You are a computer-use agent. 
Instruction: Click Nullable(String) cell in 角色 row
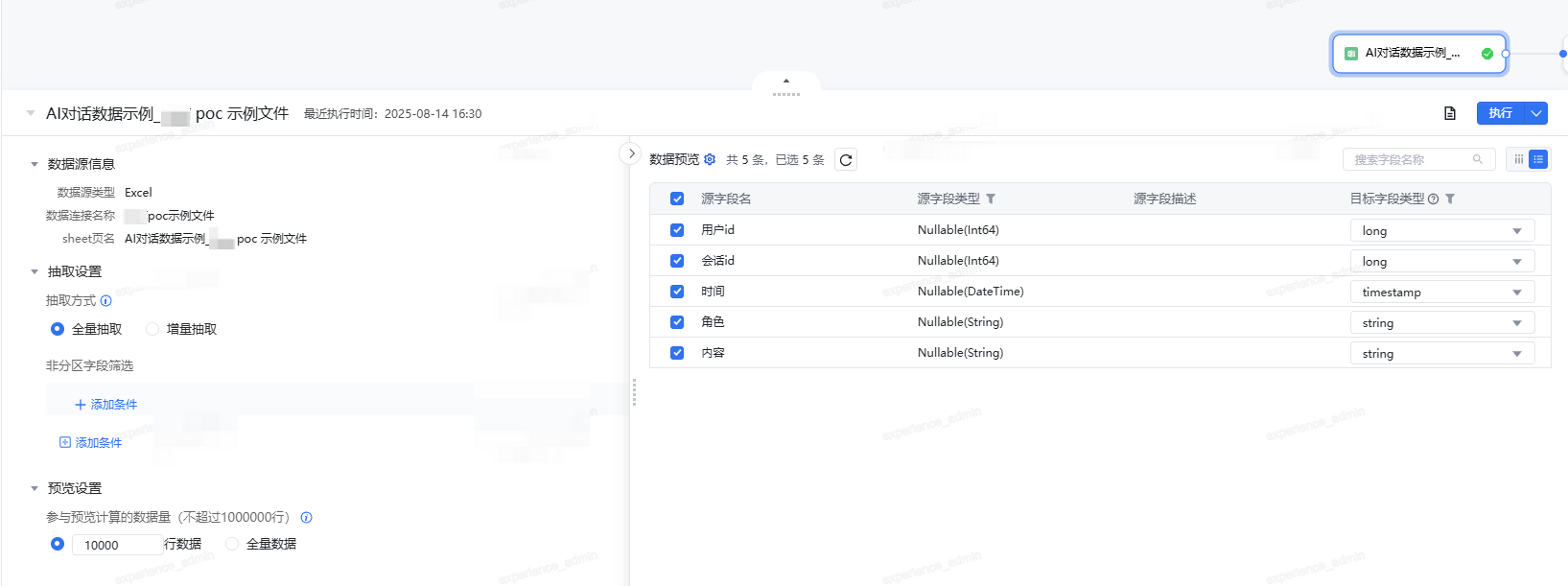tap(960, 322)
